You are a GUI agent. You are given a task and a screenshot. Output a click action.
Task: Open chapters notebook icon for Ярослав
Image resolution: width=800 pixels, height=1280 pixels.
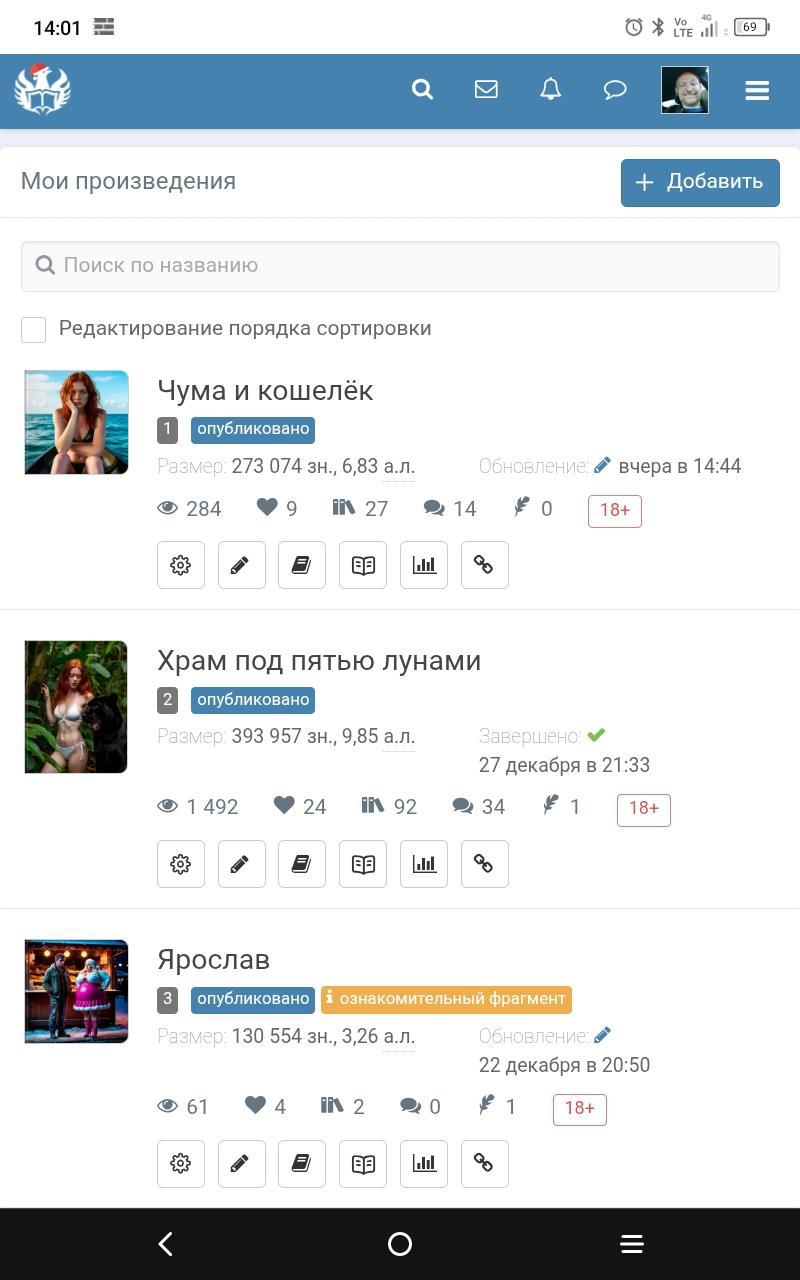(x=302, y=1164)
